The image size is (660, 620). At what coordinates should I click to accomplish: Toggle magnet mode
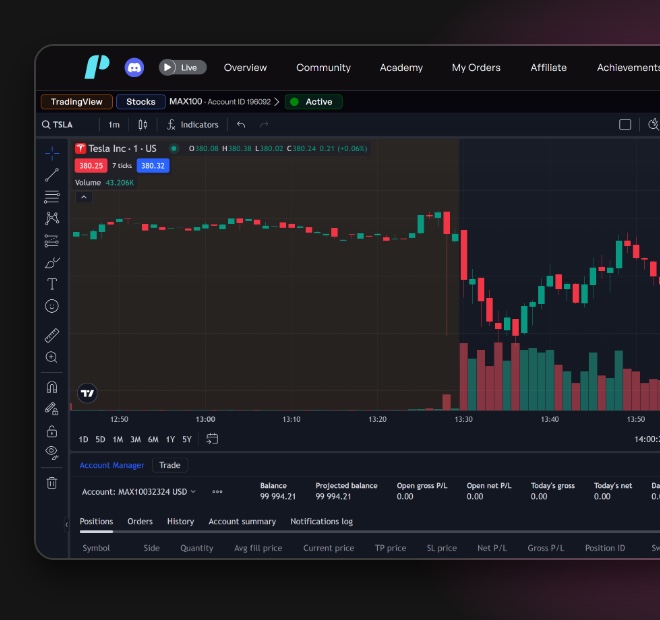click(x=52, y=387)
